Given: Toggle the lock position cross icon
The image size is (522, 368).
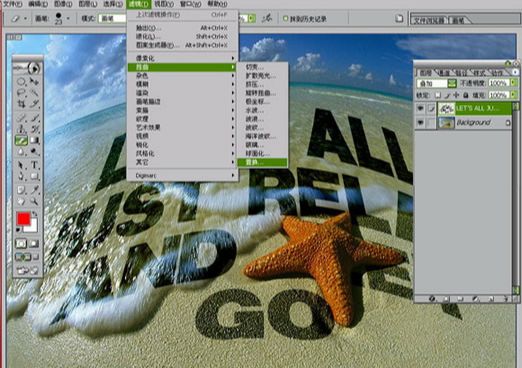Looking at the screenshot, I should [x=456, y=95].
